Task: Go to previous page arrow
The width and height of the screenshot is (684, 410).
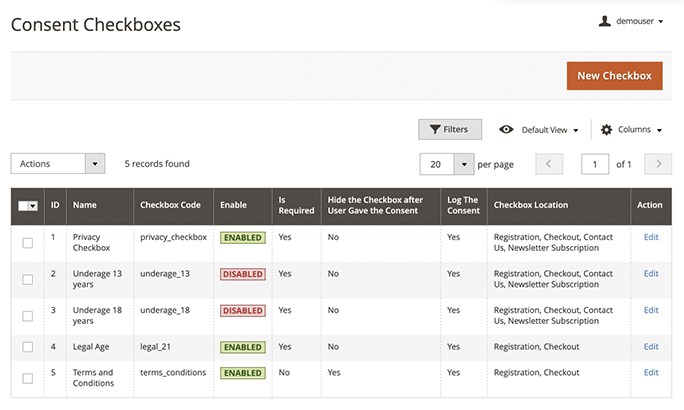Action: point(550,164)
